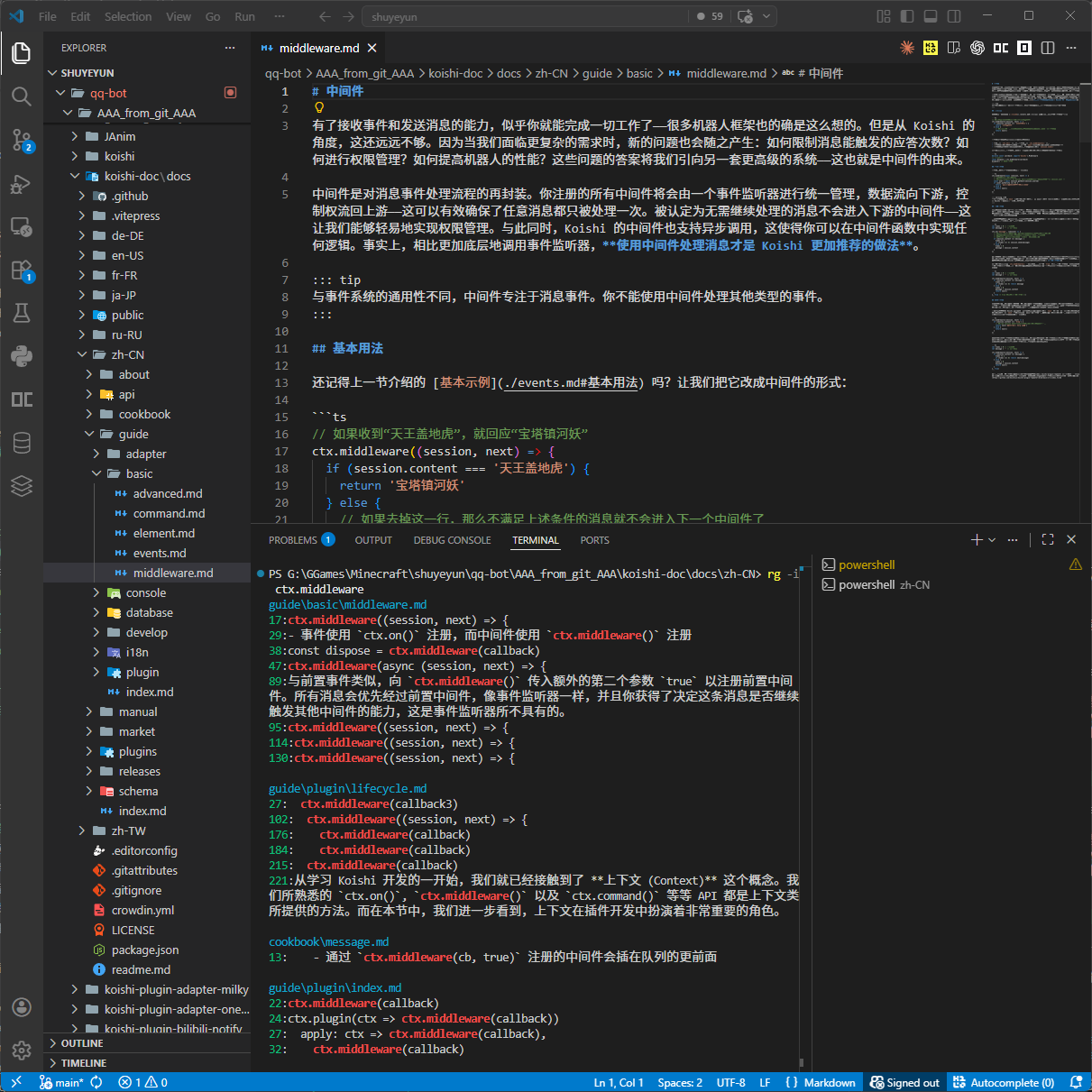Select the middleware.md editor tab
Image resolution: width=1092 pixels, height=1092 pixels.
[318, 48]
